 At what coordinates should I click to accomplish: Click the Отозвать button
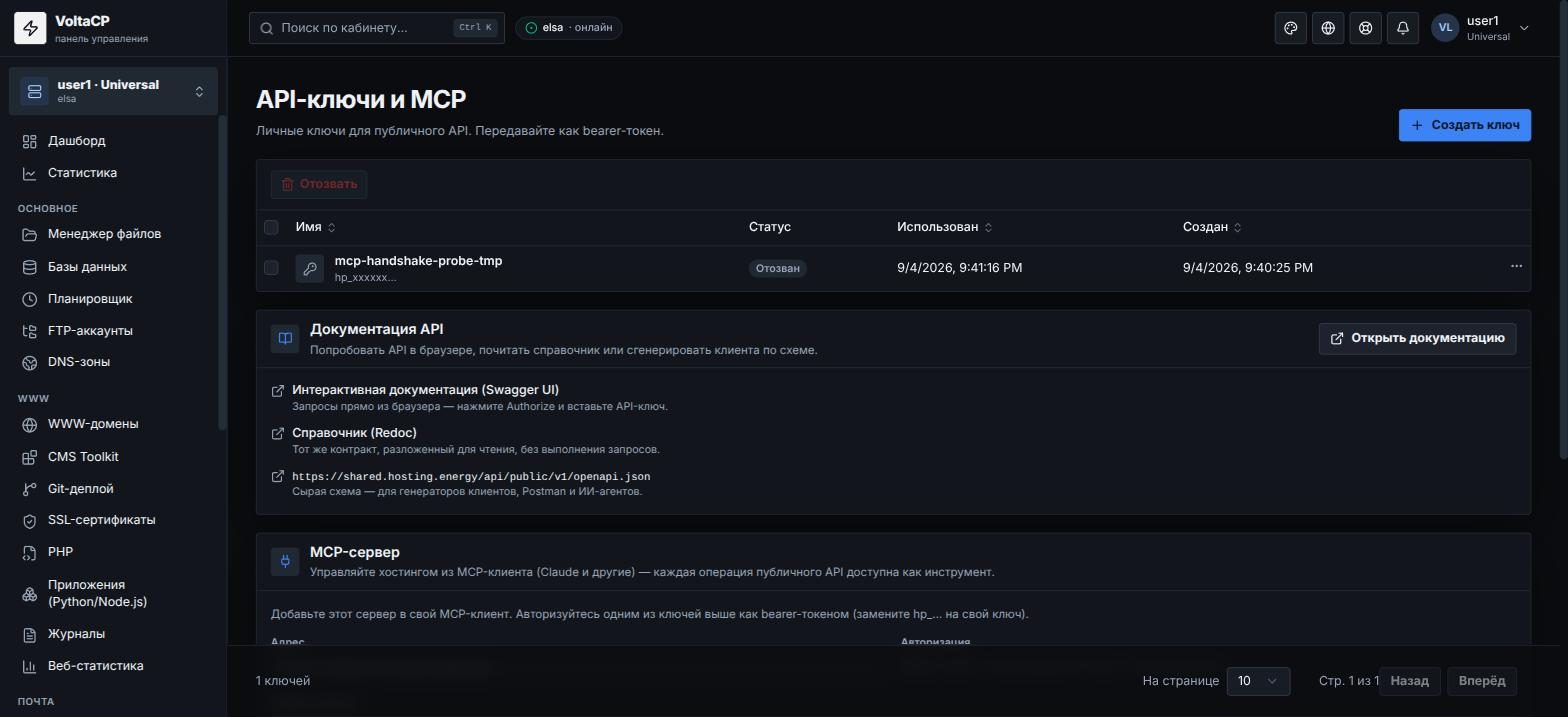319,184
